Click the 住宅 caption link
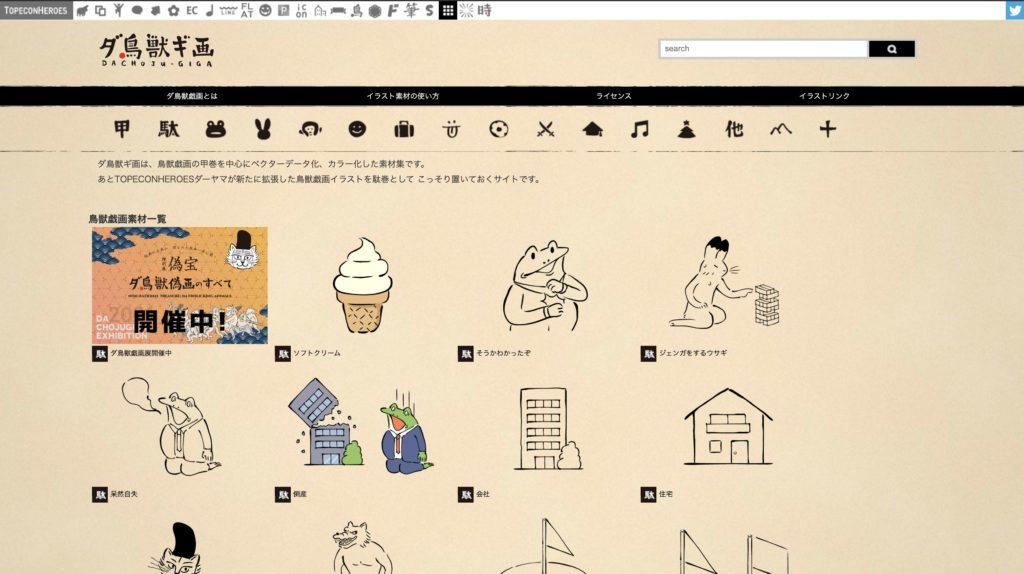The height and width of the screenshot is (574, 1024). [x=665, y=494]
